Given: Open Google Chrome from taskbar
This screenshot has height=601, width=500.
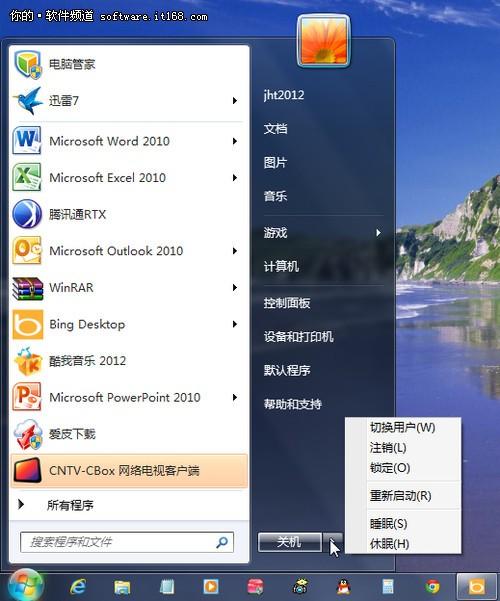Looking at the screenshot, I should (433, 586).
